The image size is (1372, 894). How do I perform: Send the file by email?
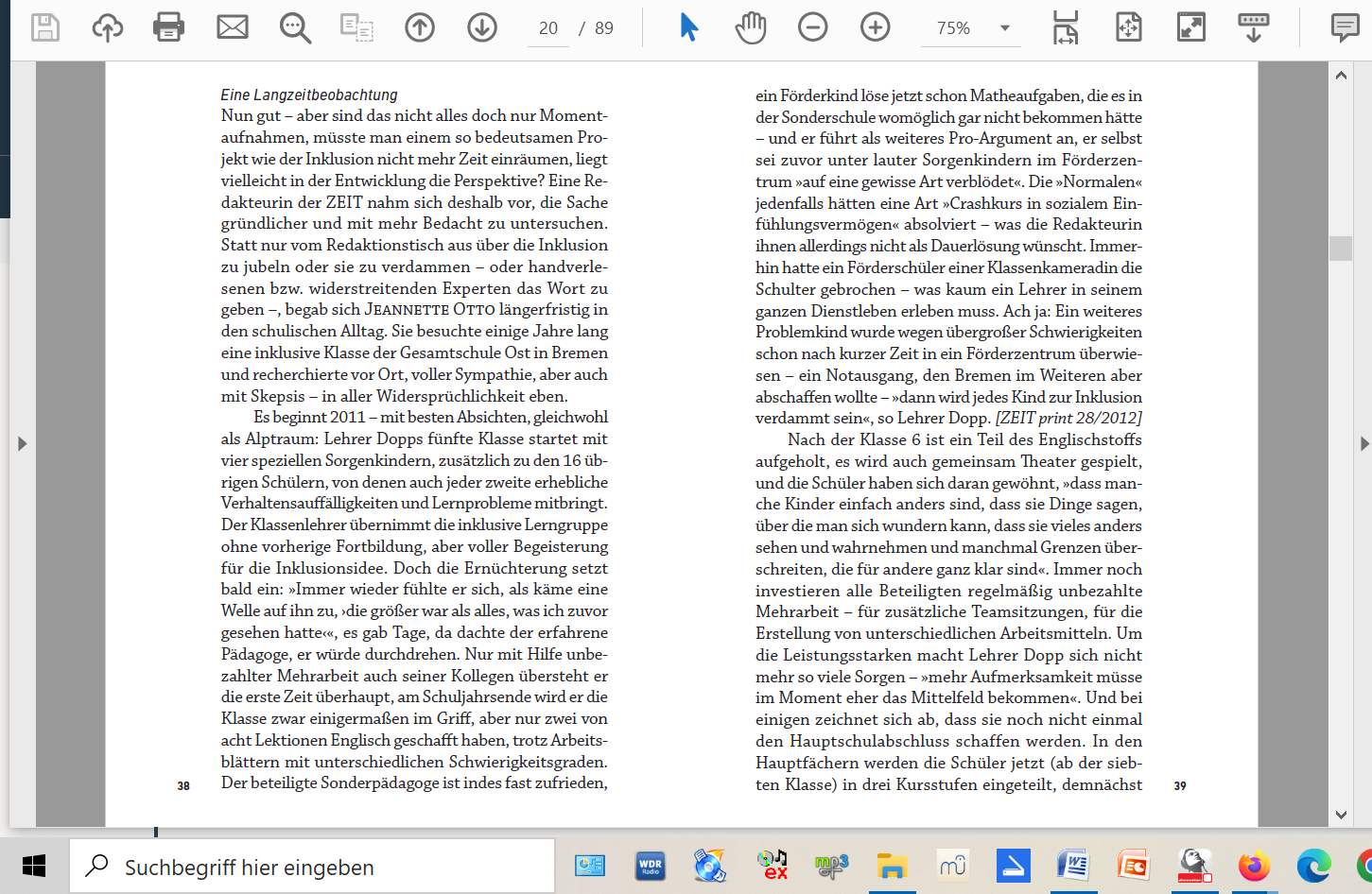232,27
